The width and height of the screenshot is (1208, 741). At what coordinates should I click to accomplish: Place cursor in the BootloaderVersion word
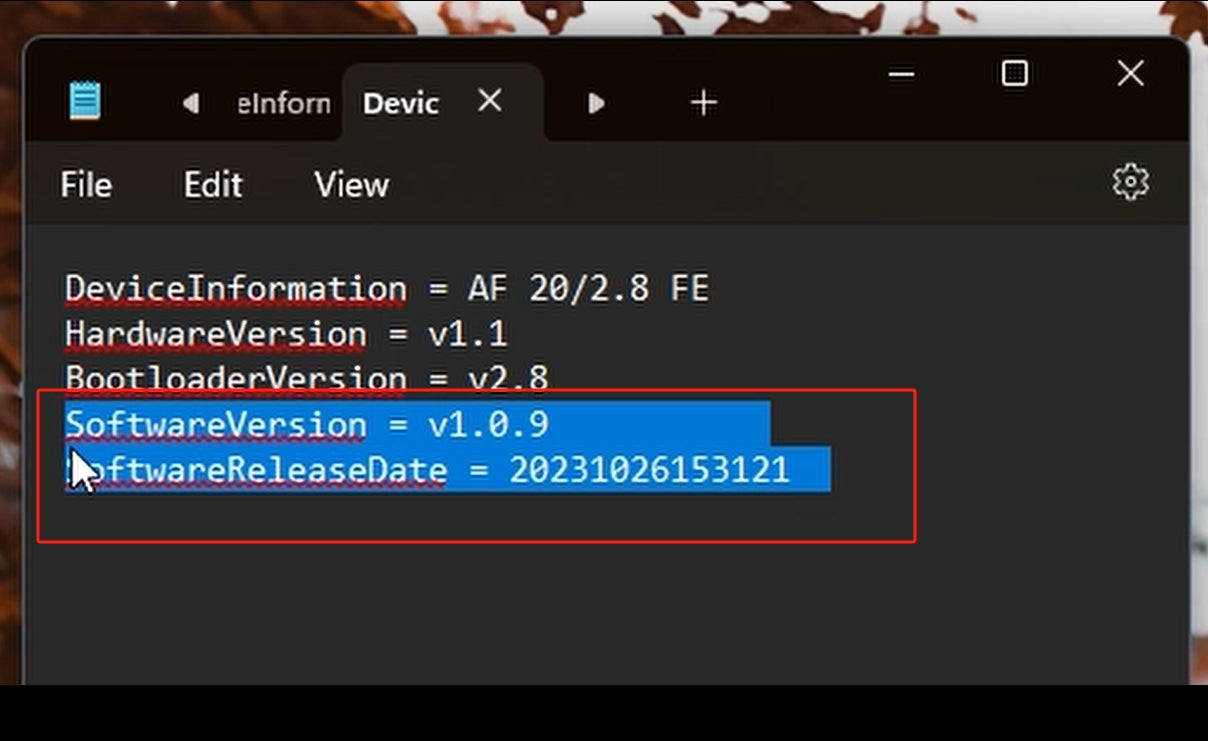tap(236, 379)
